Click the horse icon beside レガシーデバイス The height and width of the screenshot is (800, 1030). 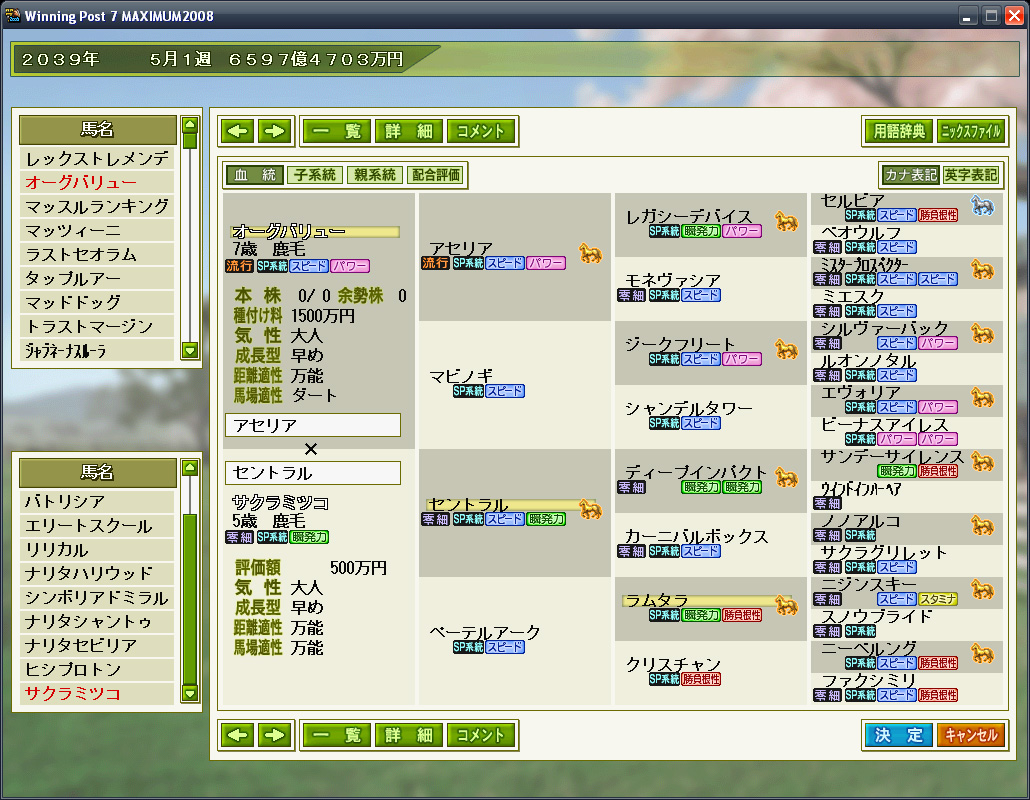[786, 222]
